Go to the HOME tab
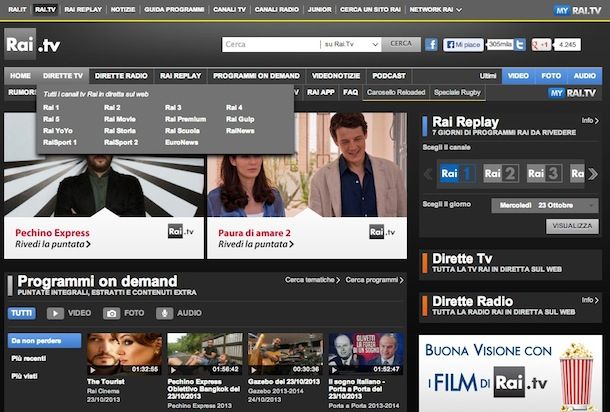Screen dimensions: 610x412 [x=20, y=76]
